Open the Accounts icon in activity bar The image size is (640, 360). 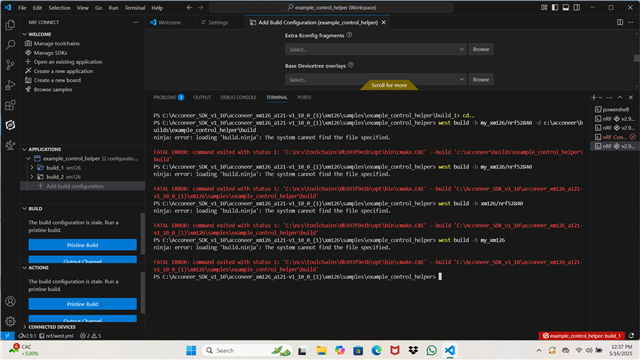(10, 302)
